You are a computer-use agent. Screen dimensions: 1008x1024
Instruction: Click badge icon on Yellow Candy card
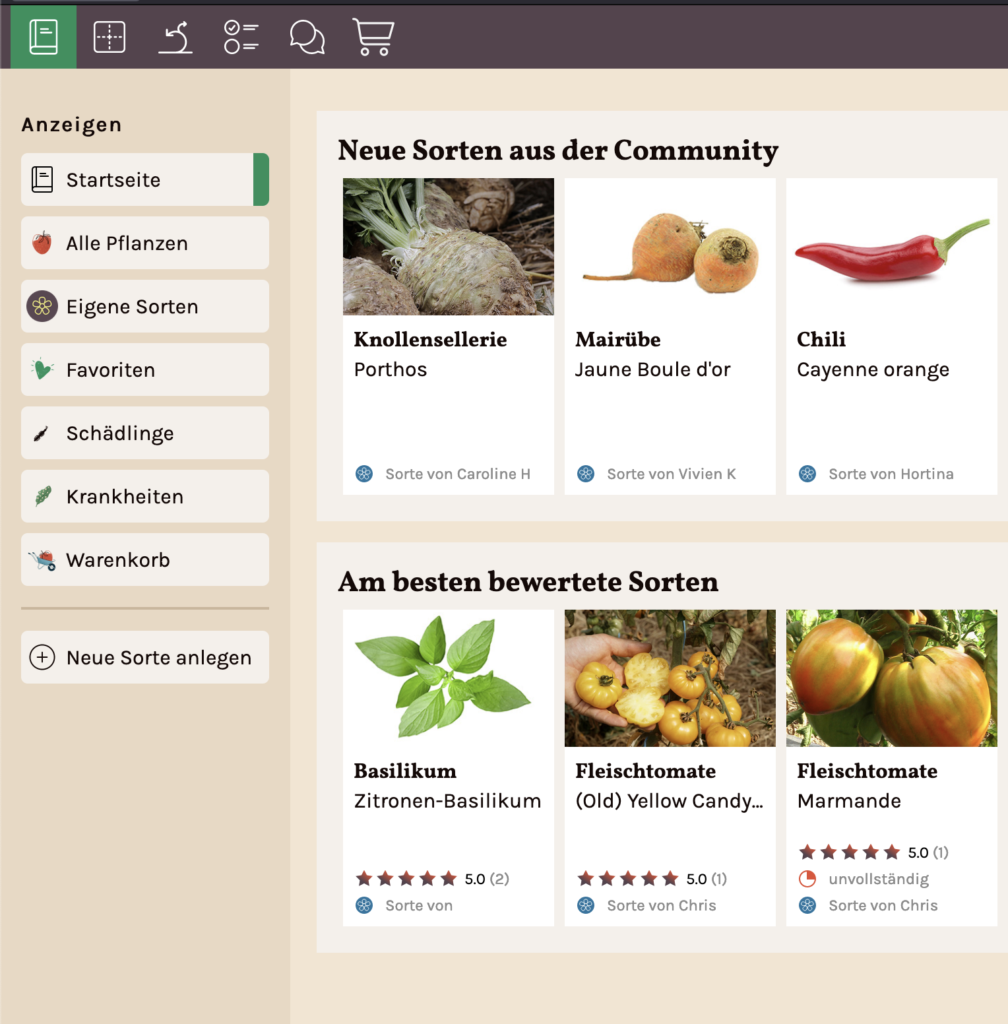coord(586,905)
